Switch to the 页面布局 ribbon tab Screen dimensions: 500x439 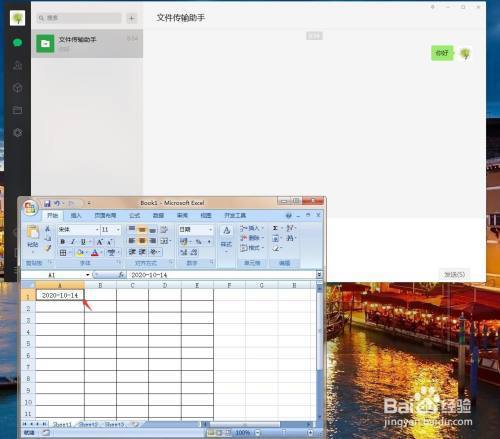click(x=105, y=215)
